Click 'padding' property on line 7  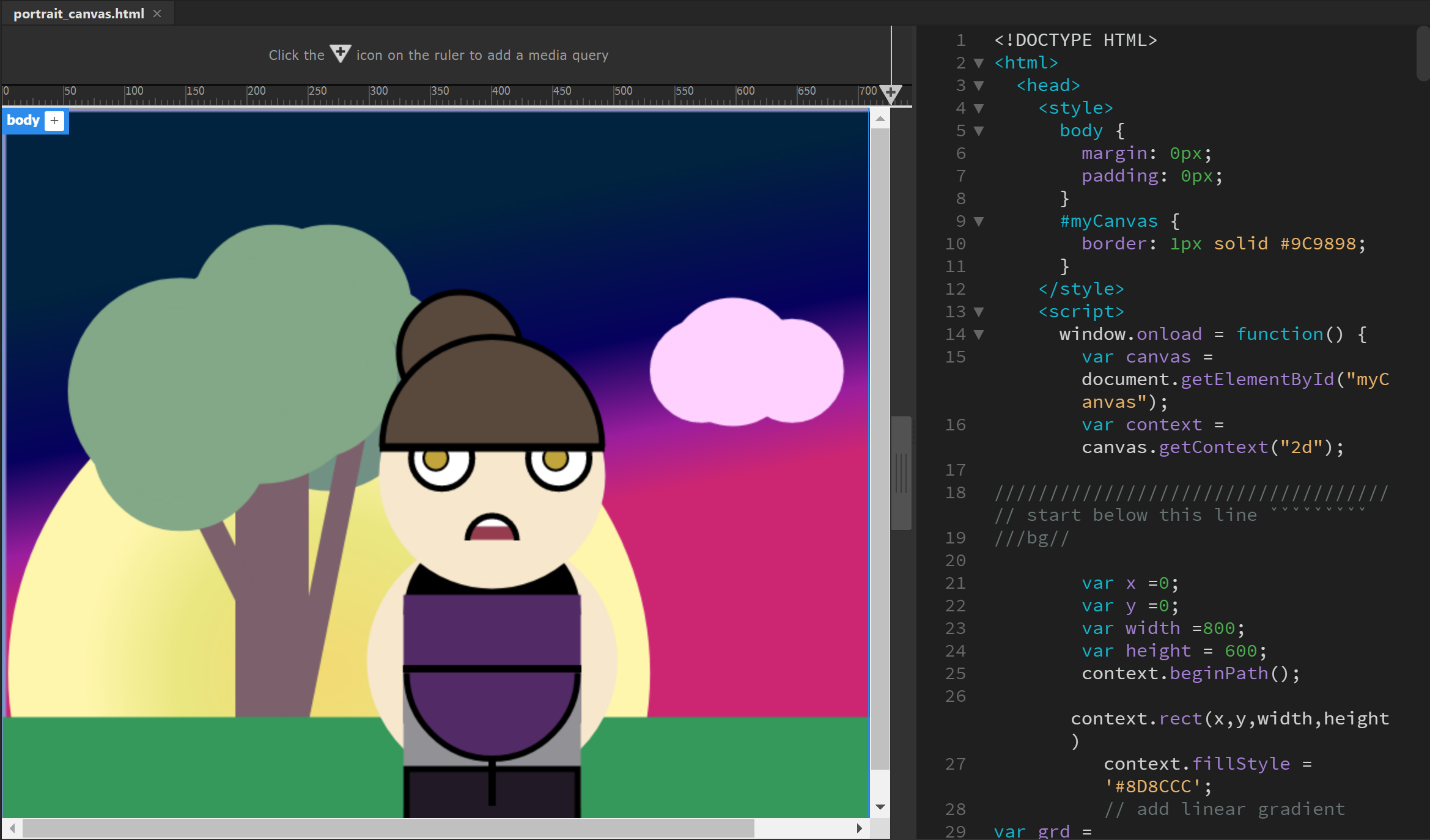click(1120, 176)
